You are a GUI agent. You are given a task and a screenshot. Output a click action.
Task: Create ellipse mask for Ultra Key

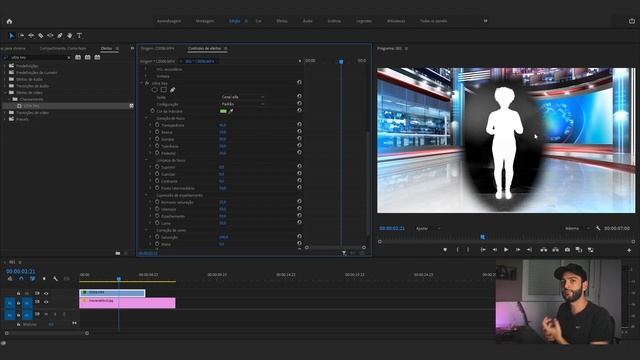tap(154, 90)
